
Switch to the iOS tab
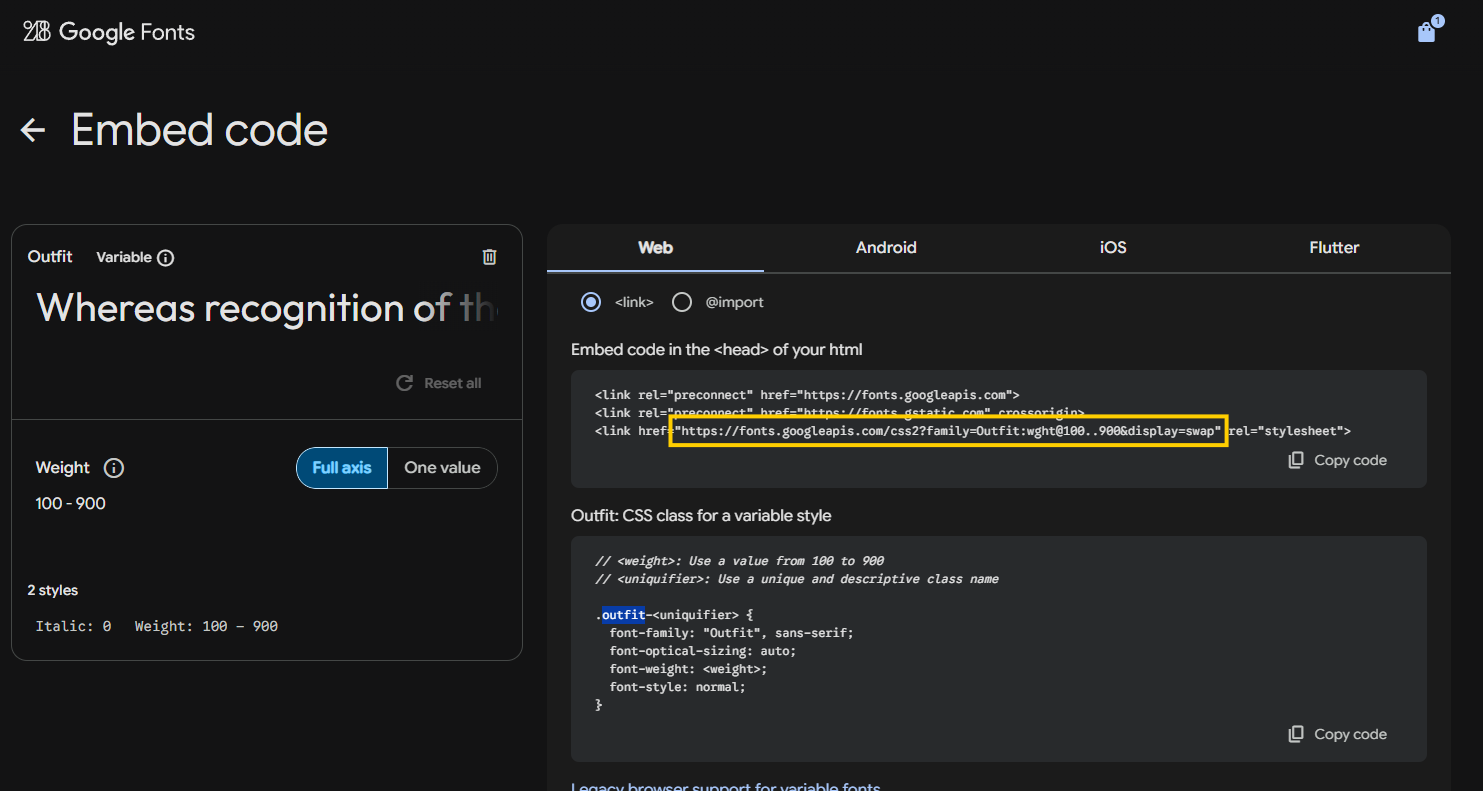tap(1113, 248)
